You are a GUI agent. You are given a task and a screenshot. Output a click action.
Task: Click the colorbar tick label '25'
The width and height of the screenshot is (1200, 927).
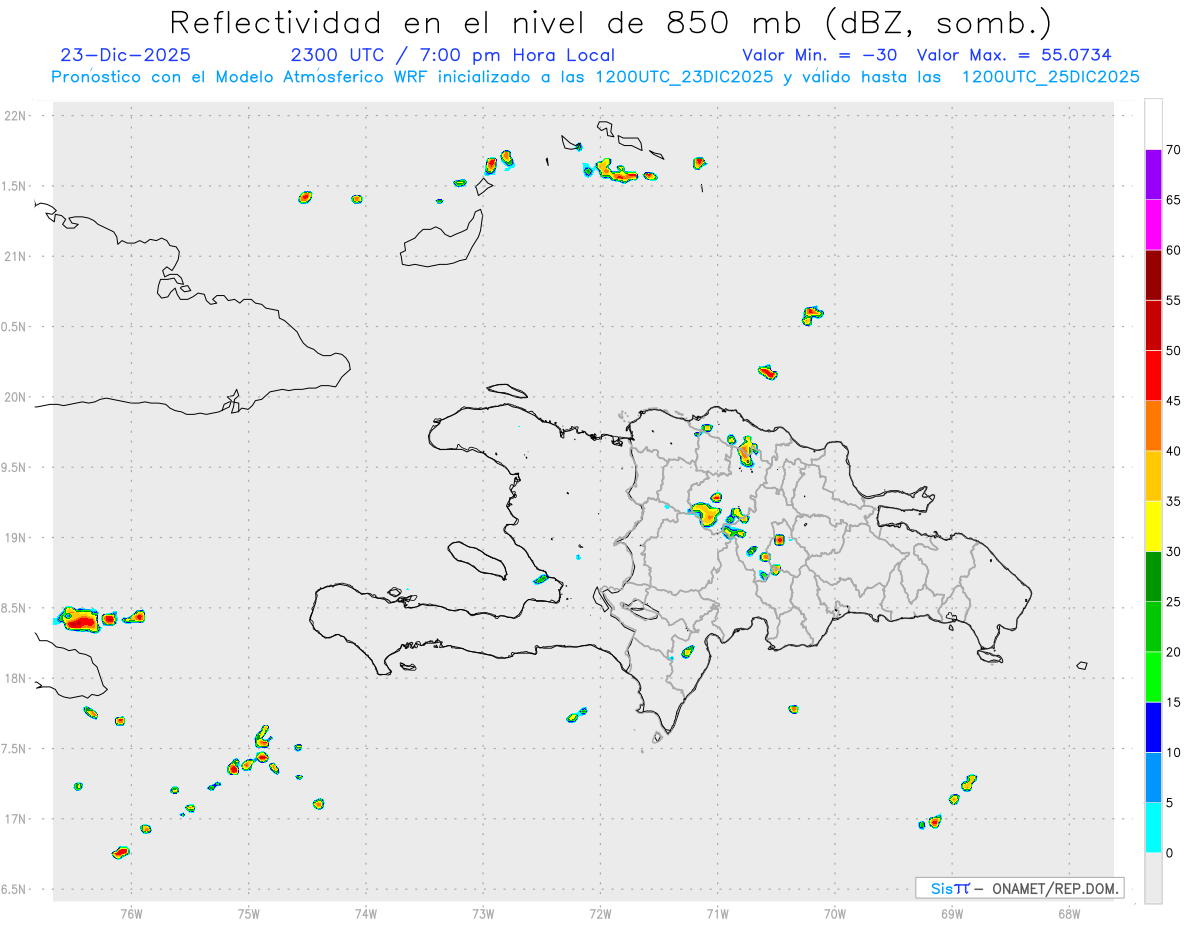tap(1174, 602)
